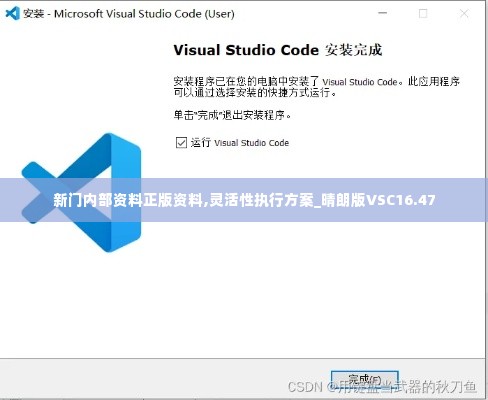
Task: Click the 安装完成 part of the heading
Action: pyautogui.click(x=353, y=50)
